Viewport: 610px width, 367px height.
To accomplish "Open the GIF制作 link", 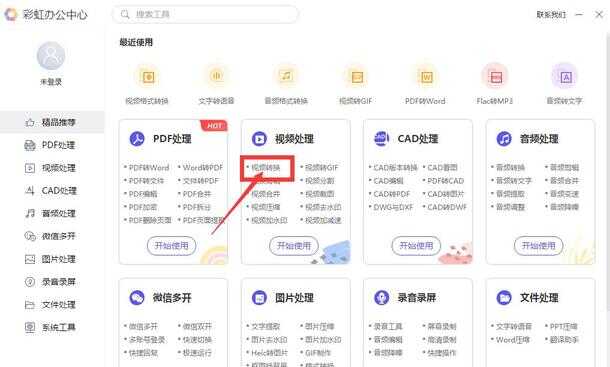I will point(318,353).
